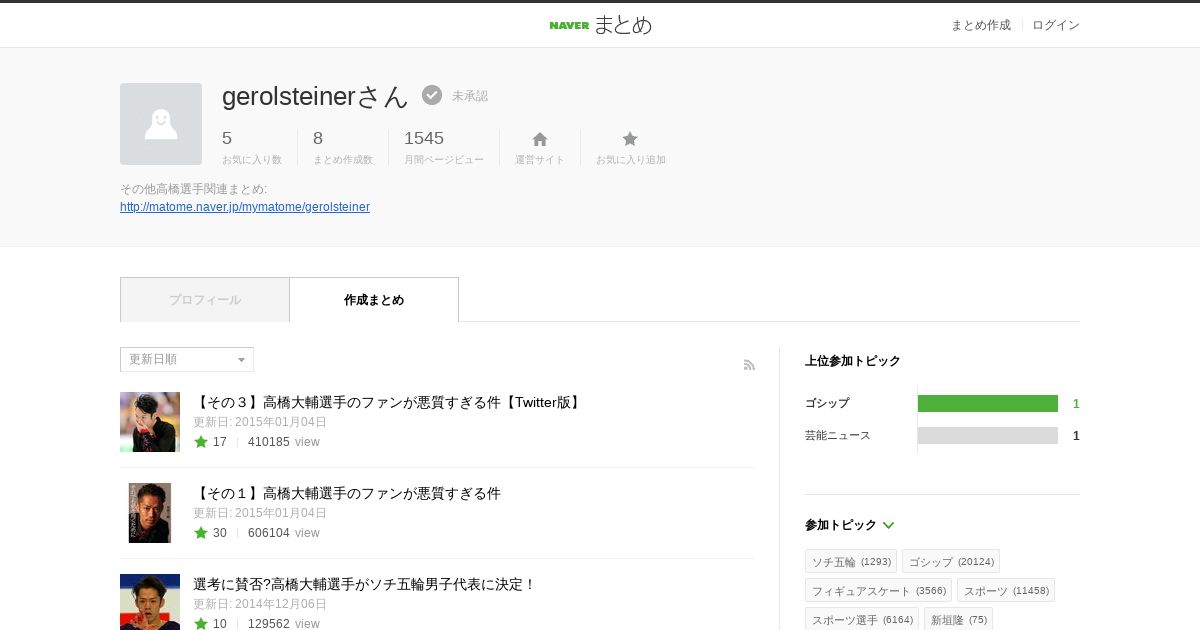
Task: Open the 更新日順 sort dropdown
Action: pos(187,360)
